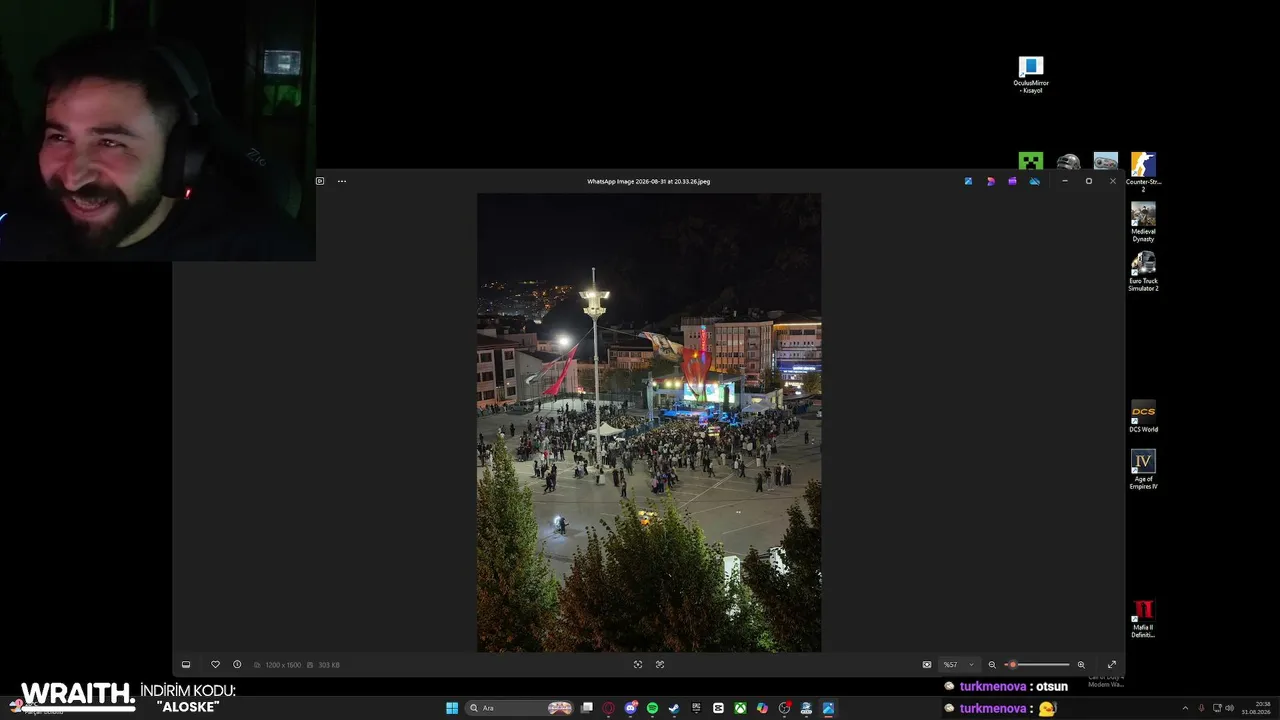Open Clipchamp video editor from Photos title bar

click(x=1012, y=181)
